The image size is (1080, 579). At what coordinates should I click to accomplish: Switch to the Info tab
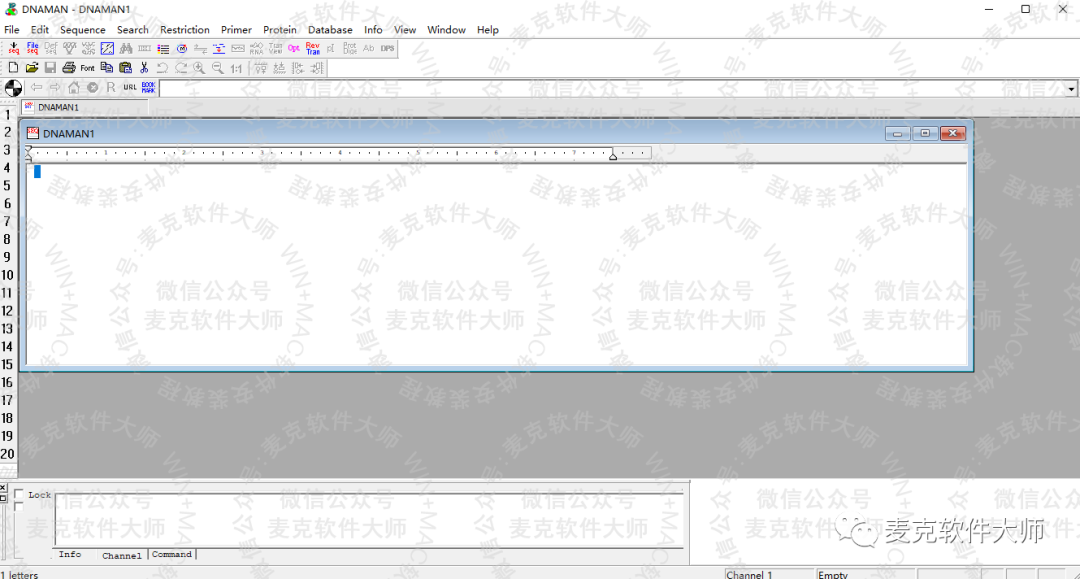70,554
